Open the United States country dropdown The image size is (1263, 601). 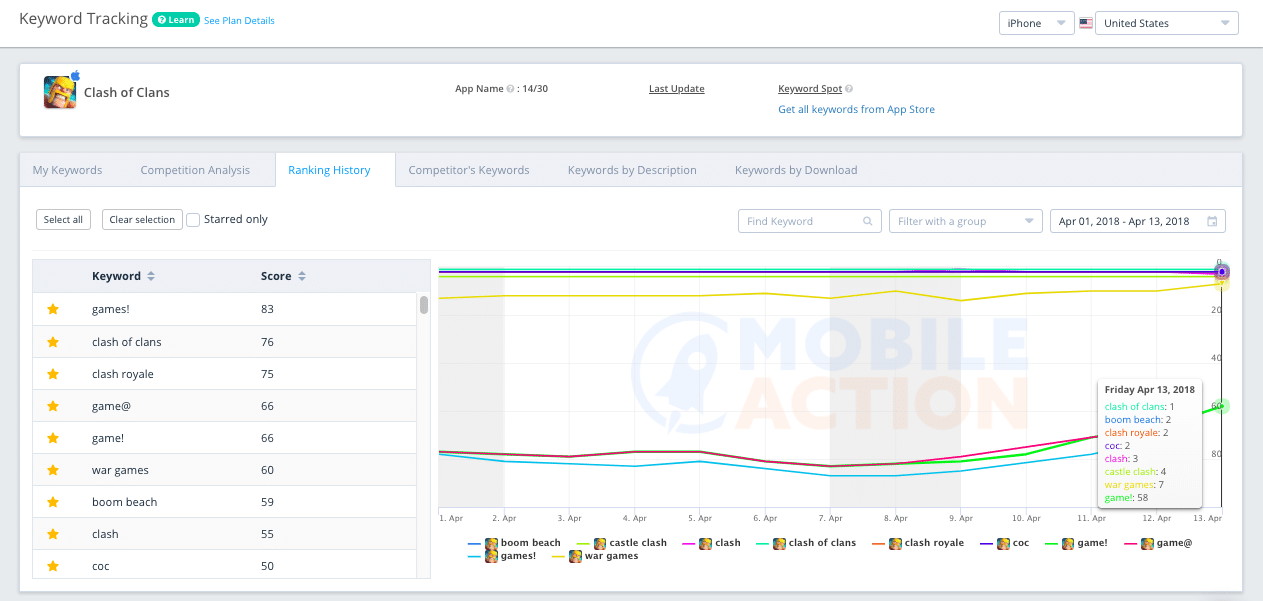[x=1167, y=23]
